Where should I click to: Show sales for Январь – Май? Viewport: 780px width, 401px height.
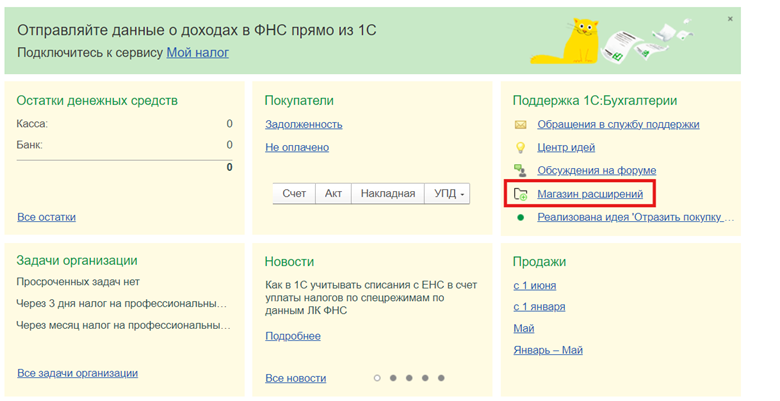547,351
